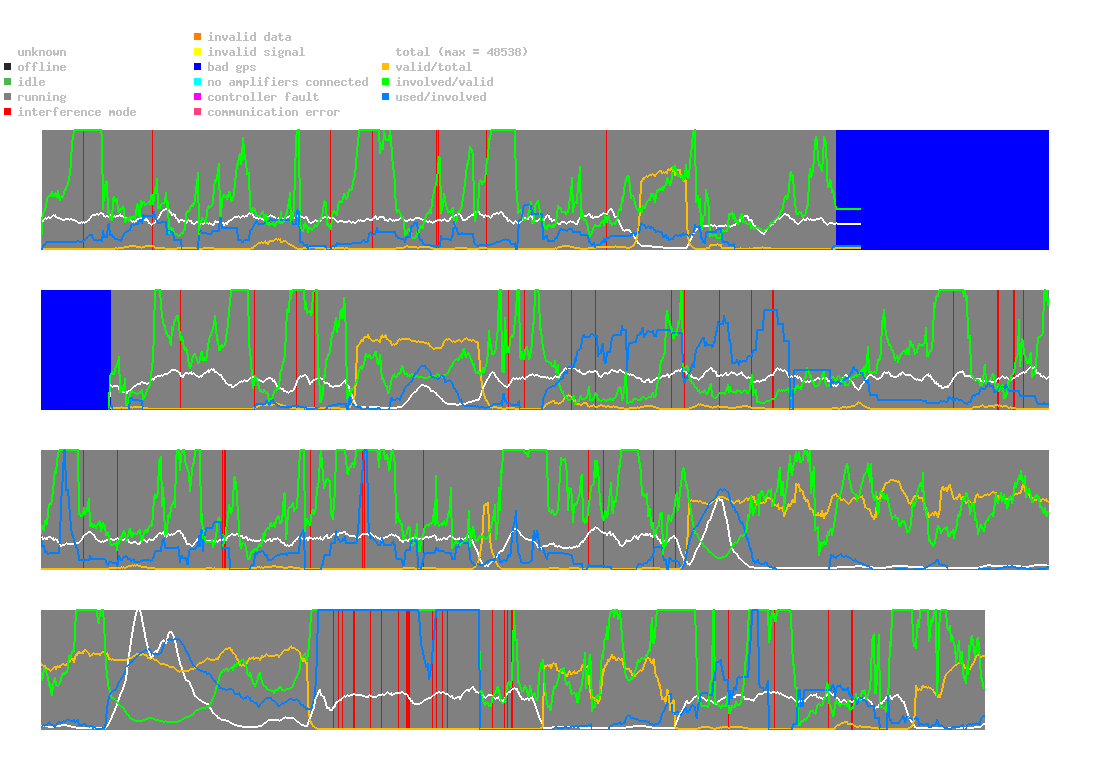Image resolution: width=1095 pixels, height=764 pixels.
Task: Click the magenta controller fault swatch
Action: [198, 97]
